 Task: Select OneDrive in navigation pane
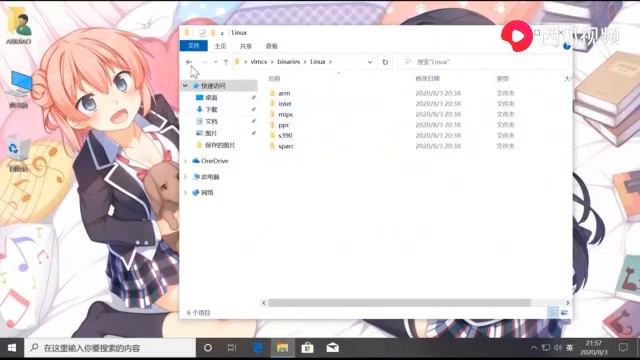point(214,161)
